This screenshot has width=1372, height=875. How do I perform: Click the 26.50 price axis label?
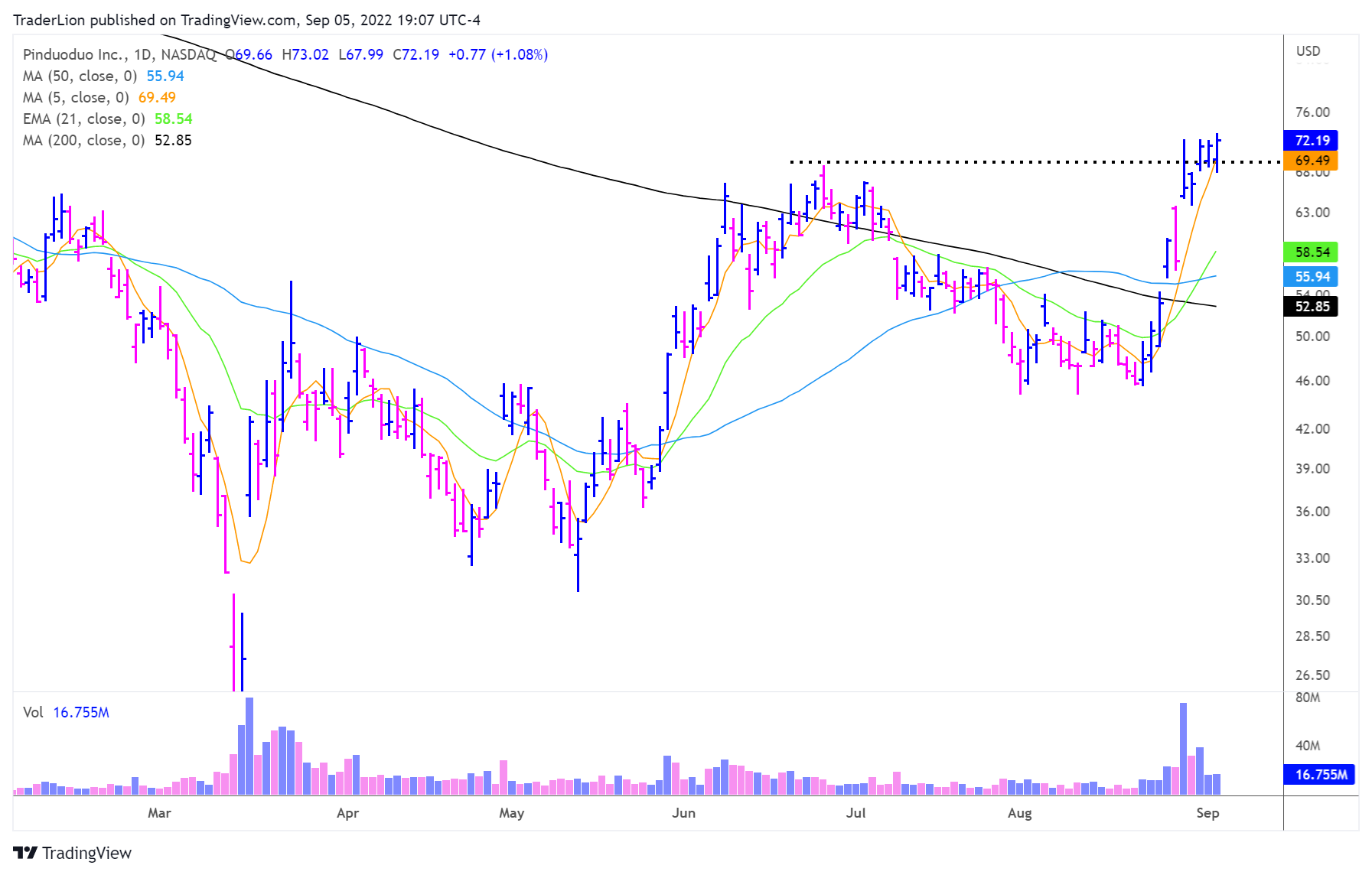click(x=1312, y=675)
